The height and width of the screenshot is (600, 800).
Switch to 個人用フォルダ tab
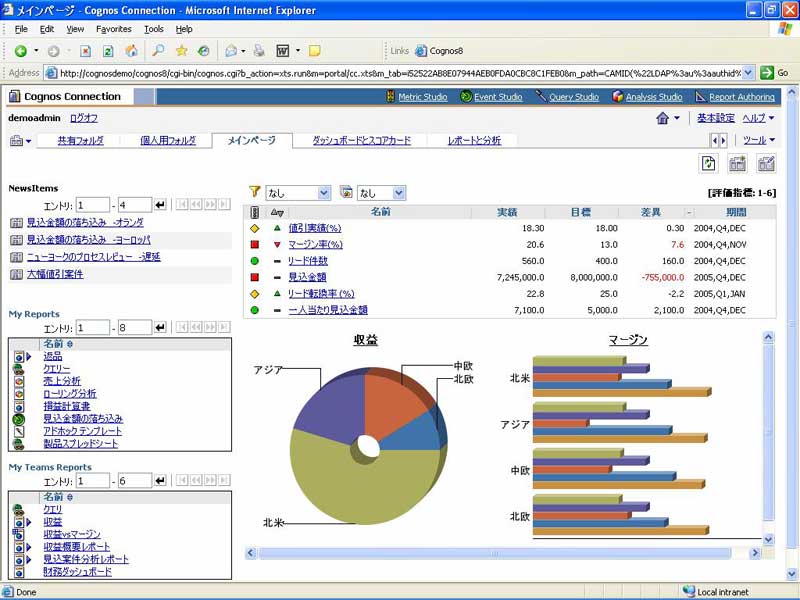coord(168,140)
